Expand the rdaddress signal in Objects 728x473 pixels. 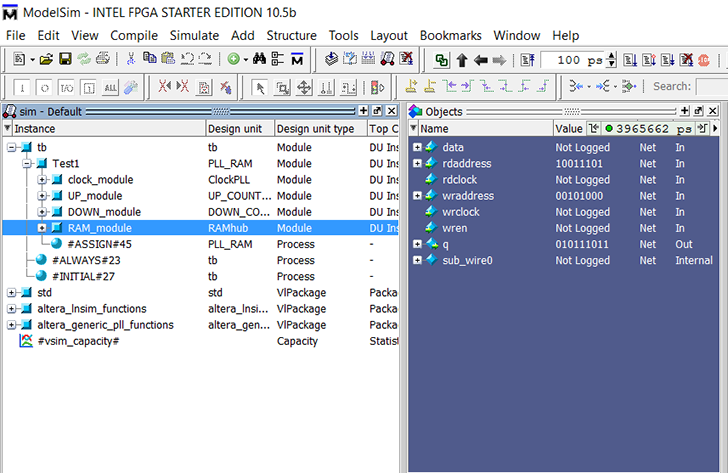417,164
